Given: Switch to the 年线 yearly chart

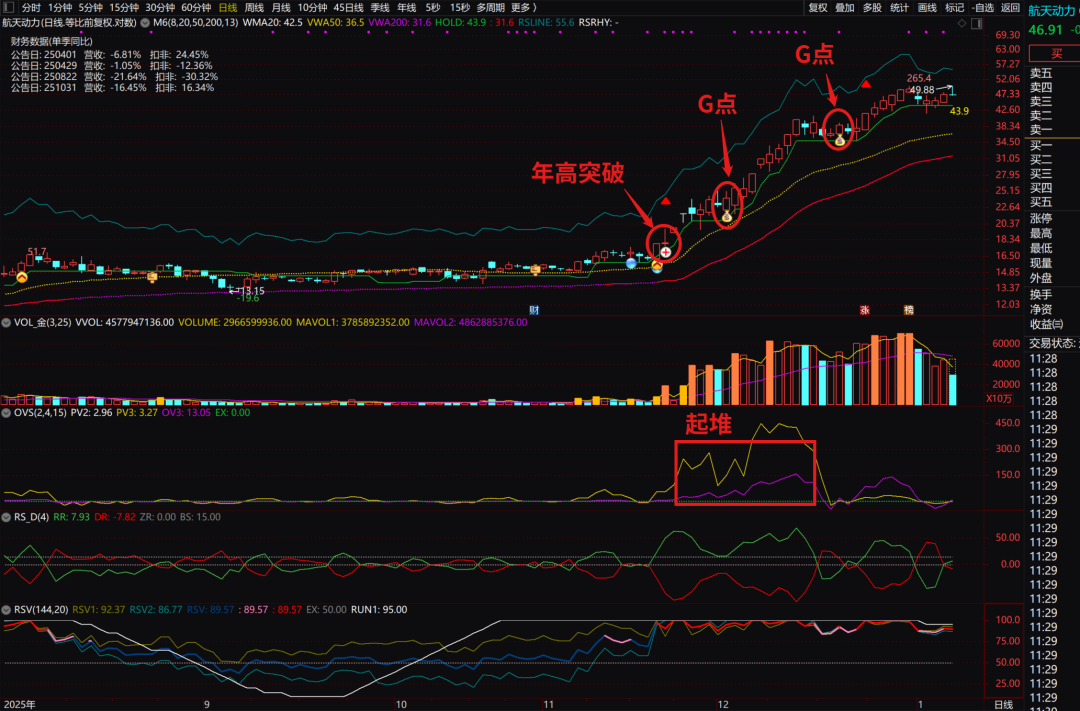Looking at the screenshot, I should click(x=406, y=8).
